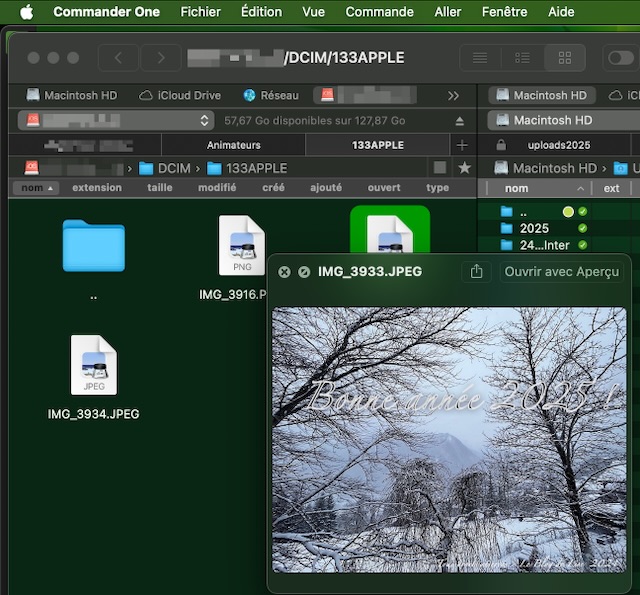This screenshot has width=640, height=595.
Task: Expand hidden drives with double chevron
Action: (x=453, y=96)
